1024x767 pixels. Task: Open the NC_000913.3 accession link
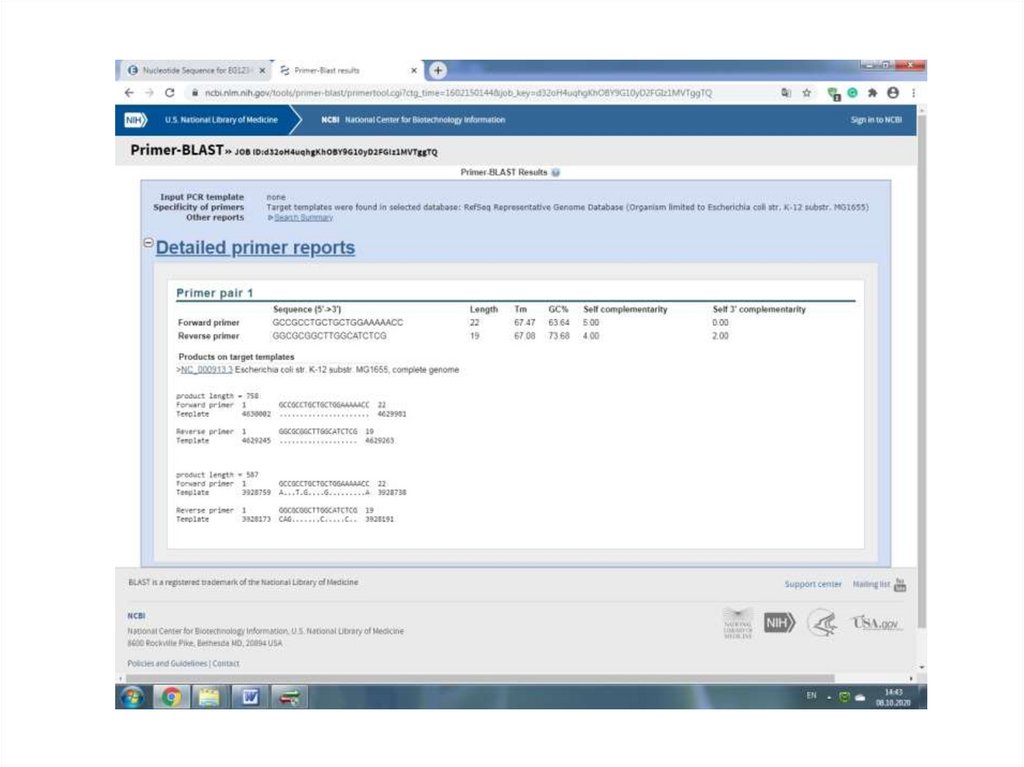pos(206,370)
